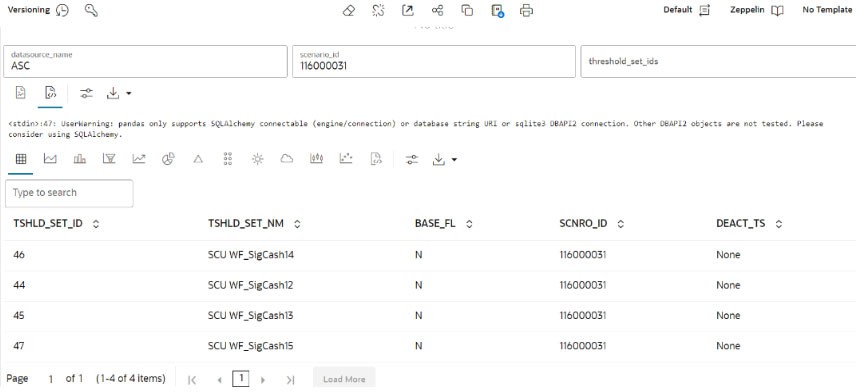Open the Versioning history clock icon
Viewport: 856px width, 392px height.
62,10
